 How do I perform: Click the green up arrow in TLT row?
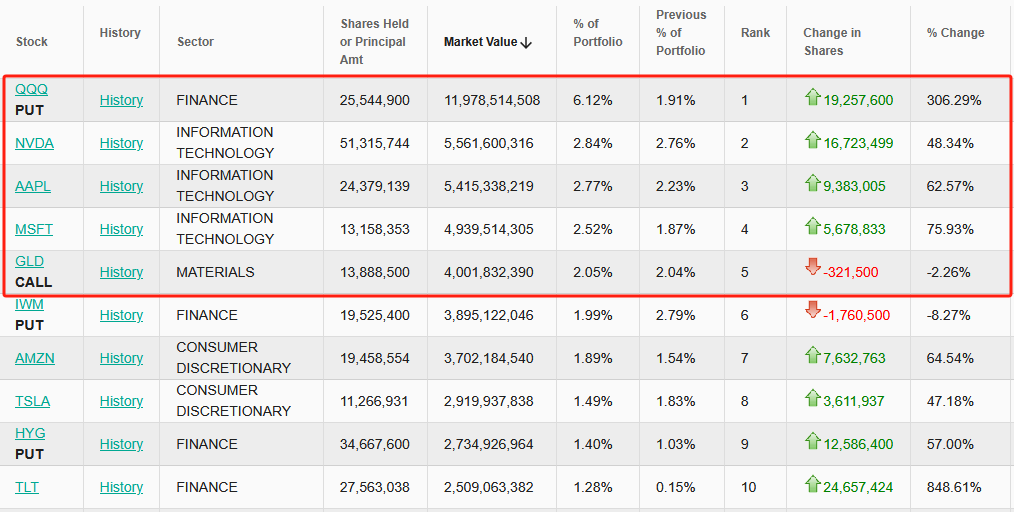click(x=812, y=484)
